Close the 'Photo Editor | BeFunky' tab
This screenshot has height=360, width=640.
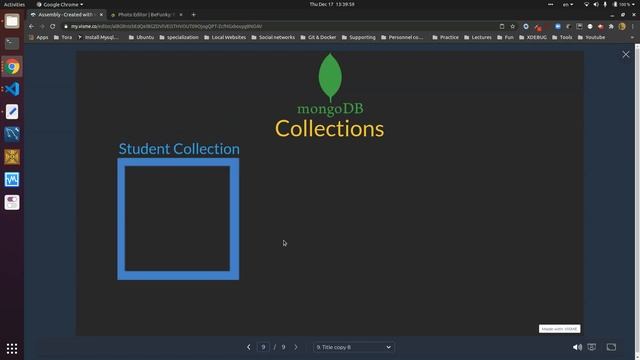181,15
